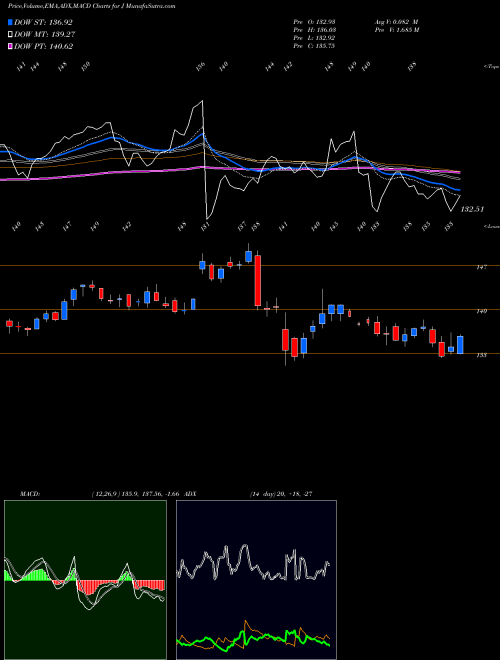This screenshot has width=500, height=660.
Task: Click the MACD (12,26,9) values text
Action: click(135, 494)
